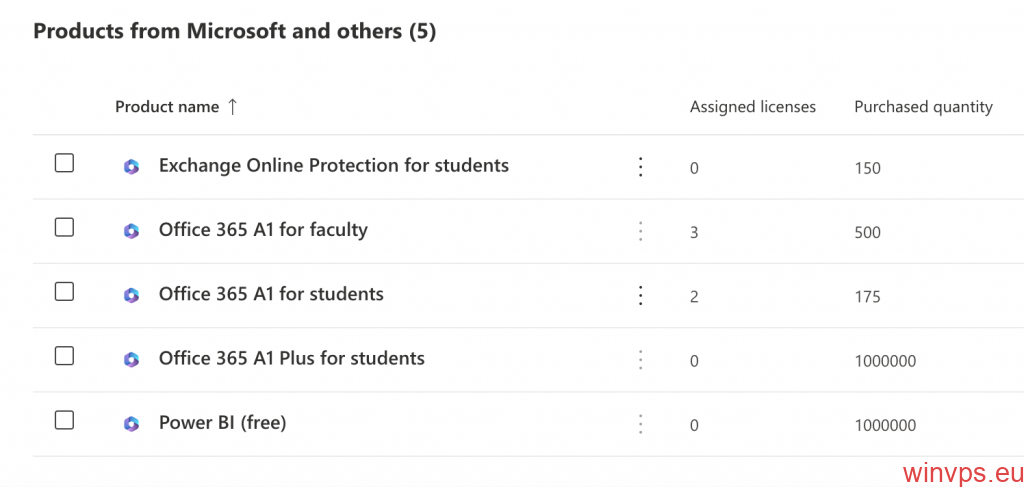Select the Office 365 A1 for students checkbox

click(64, 292)
